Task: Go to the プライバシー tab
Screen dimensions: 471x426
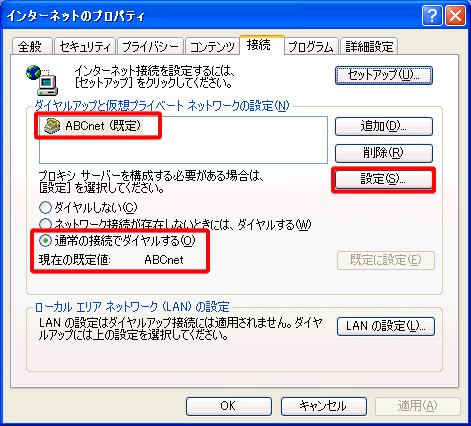Action: (150, 46)
